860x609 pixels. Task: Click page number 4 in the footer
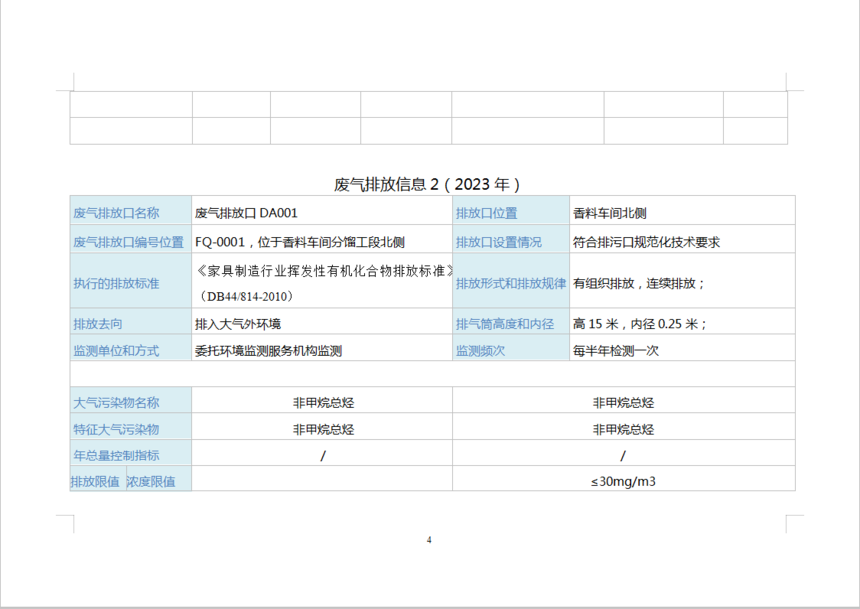point(429,540)
